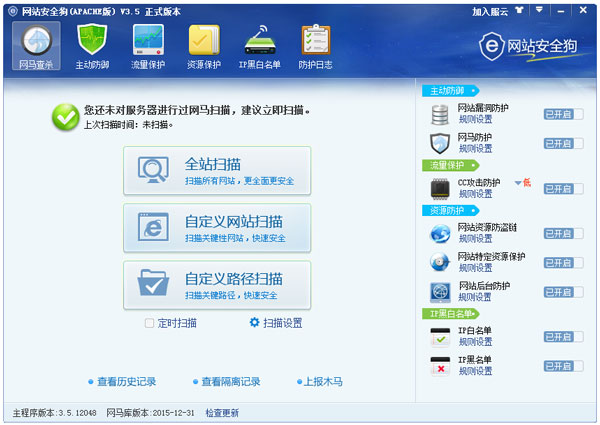The height and width of the screenshot is (425, 600).
Task: Open 查看历史记录 link
Action: click(x=126, y=381)
